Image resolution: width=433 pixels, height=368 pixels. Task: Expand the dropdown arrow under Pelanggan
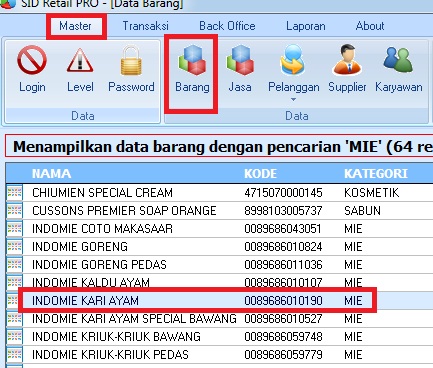293,99
